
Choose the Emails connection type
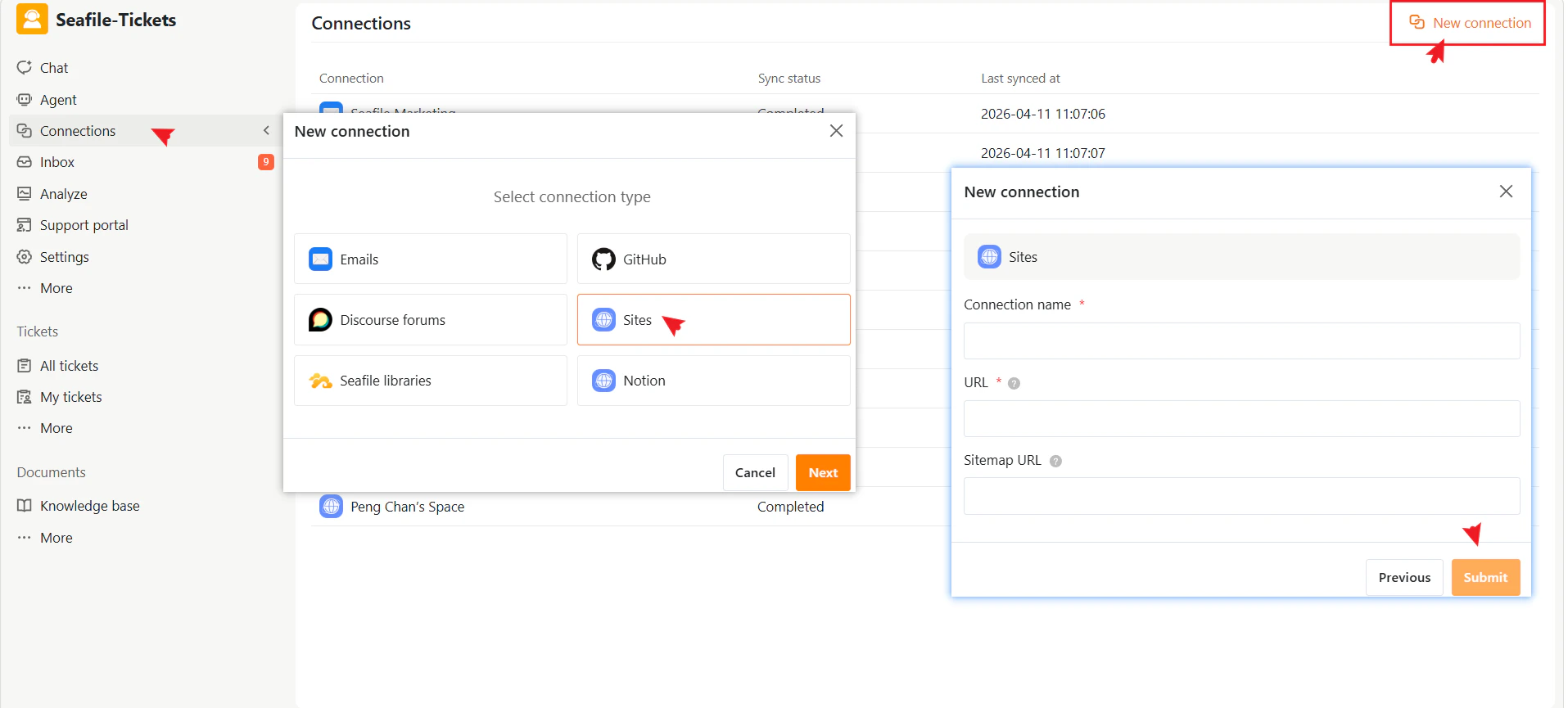click(x=431, y=259)
